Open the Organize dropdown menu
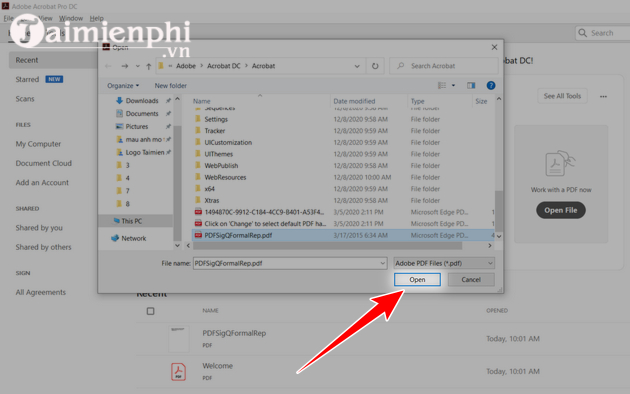 (x=123, y=86)
